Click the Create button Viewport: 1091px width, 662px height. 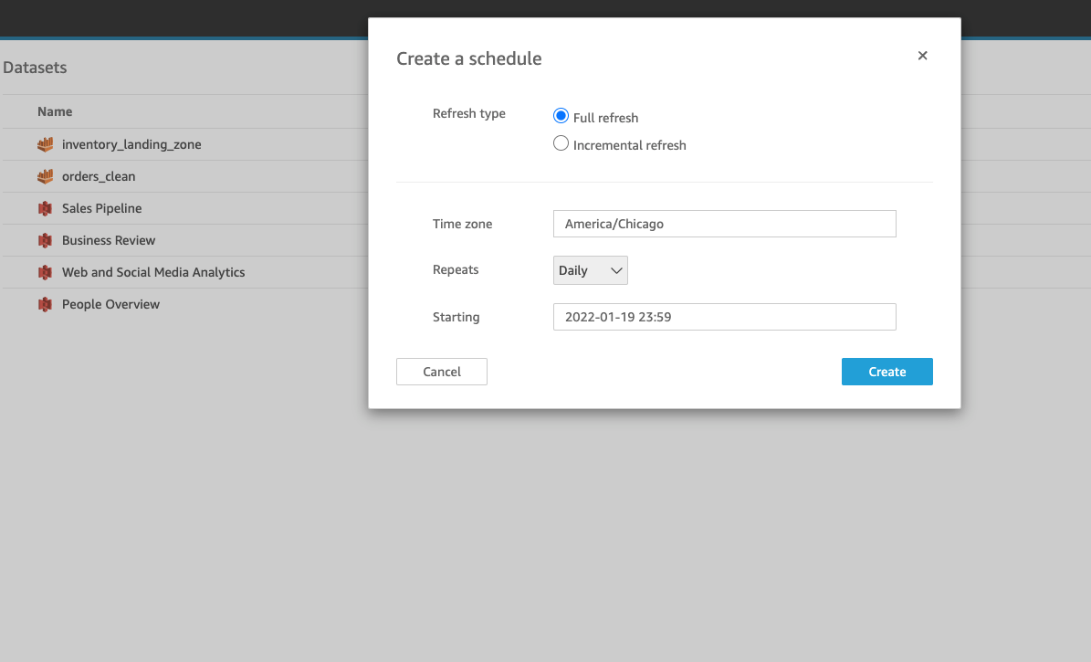[887, 372]
